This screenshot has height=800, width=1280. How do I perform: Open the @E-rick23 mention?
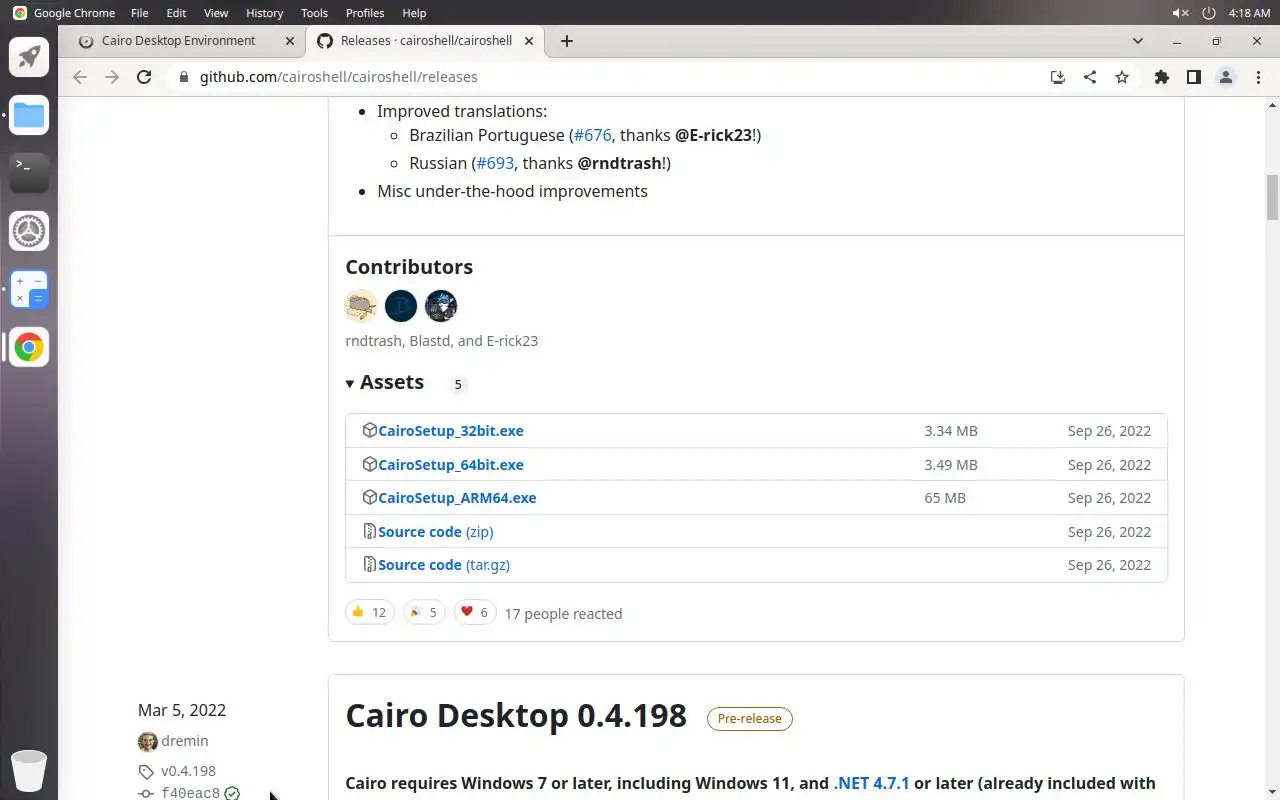(714, 135)
